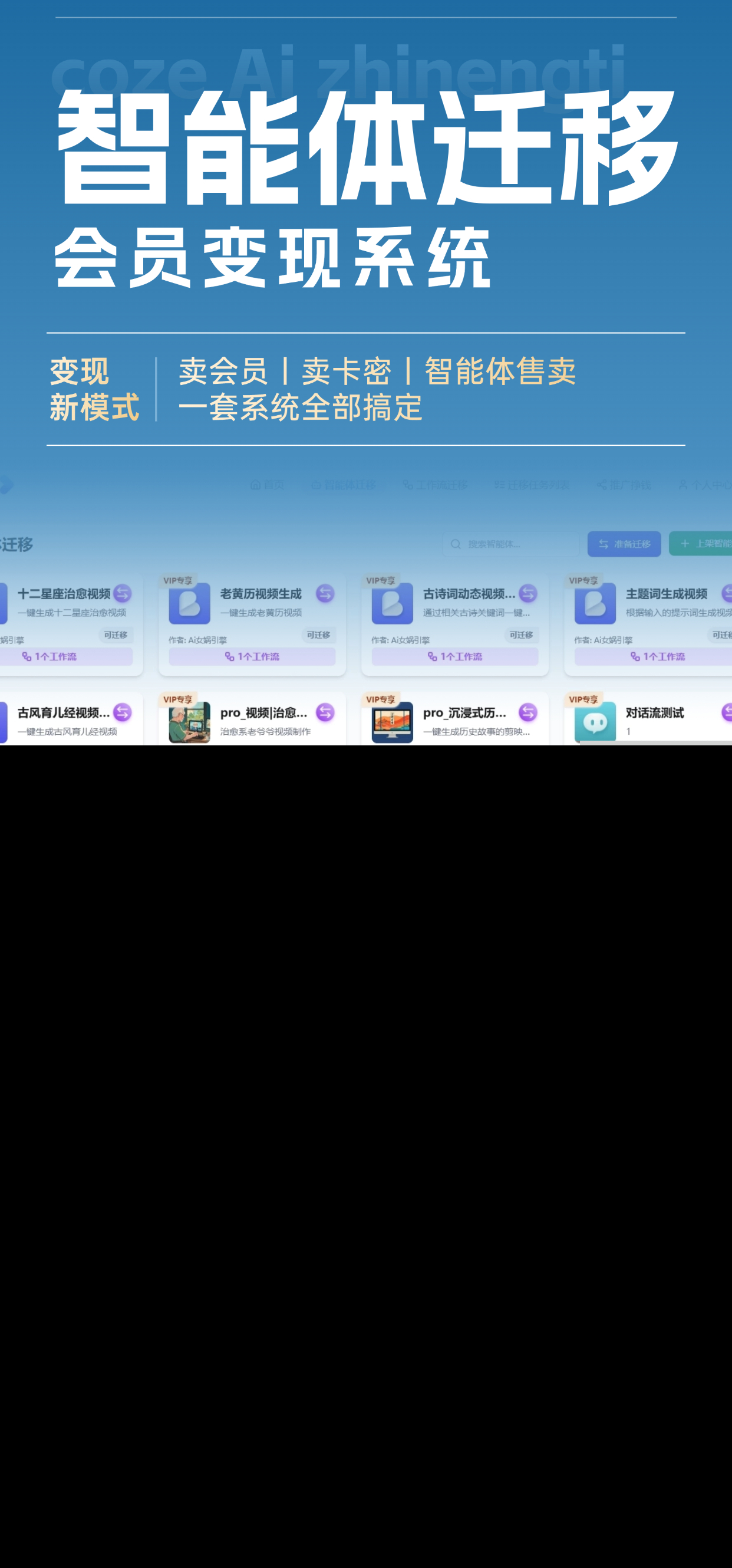Open the pro_沉浸式历 monitor thumbnail
Screen dimensions: 732x1568
(392, 722)
